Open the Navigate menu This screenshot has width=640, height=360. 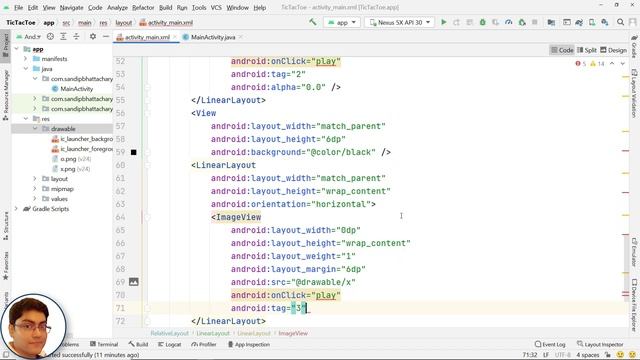[71, 7]
